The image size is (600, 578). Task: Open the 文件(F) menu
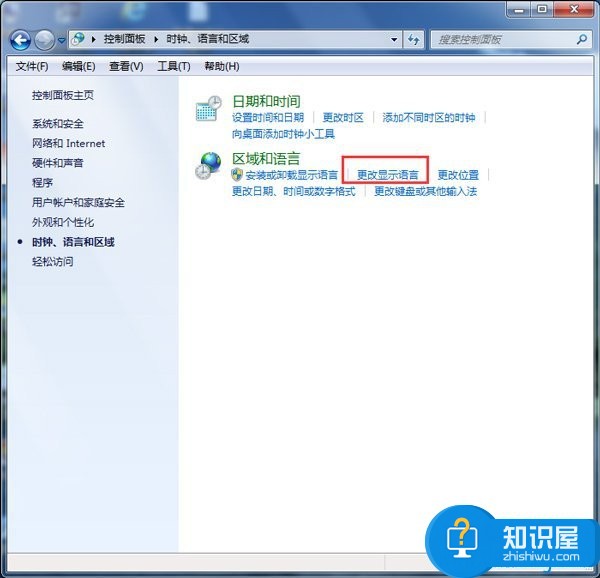tap(32, 67)
